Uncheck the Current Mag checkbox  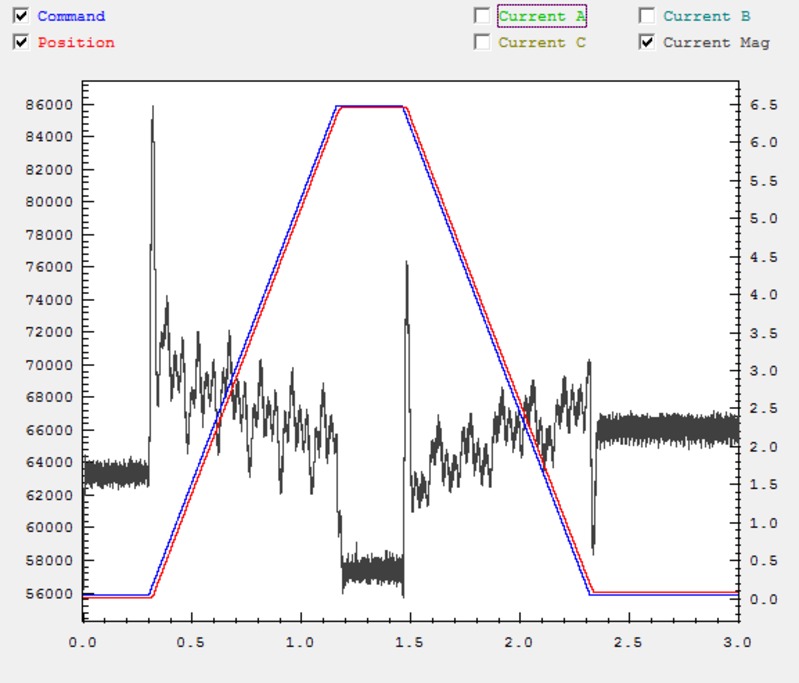pos(647,42)
